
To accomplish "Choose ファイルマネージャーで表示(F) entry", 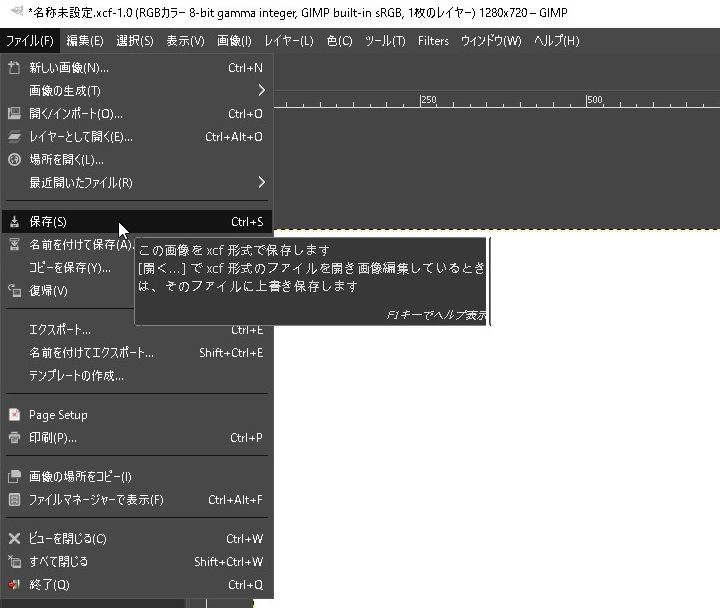I will (x=96, y=500).
